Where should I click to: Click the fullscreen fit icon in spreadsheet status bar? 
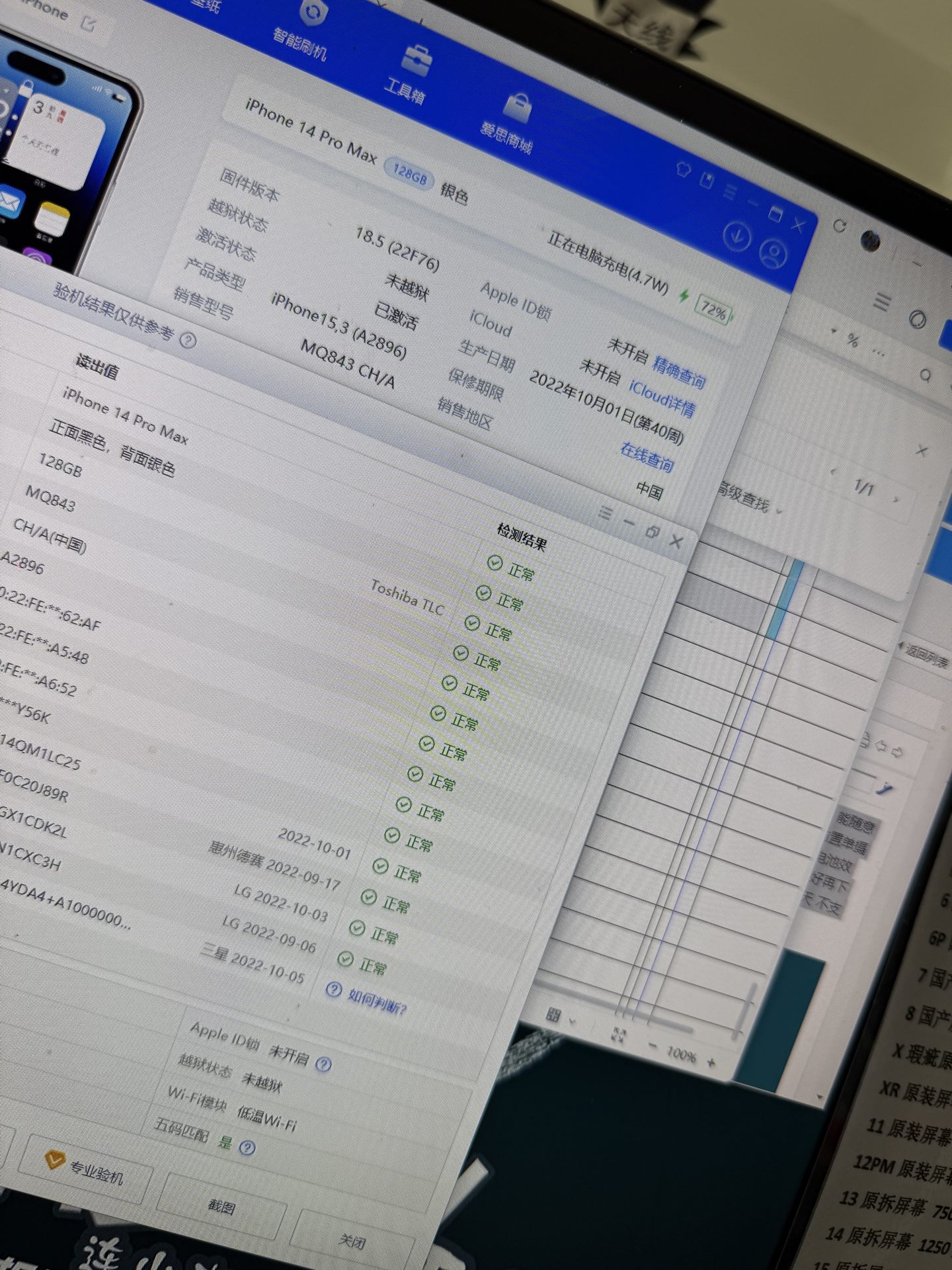coord(619,1036)
